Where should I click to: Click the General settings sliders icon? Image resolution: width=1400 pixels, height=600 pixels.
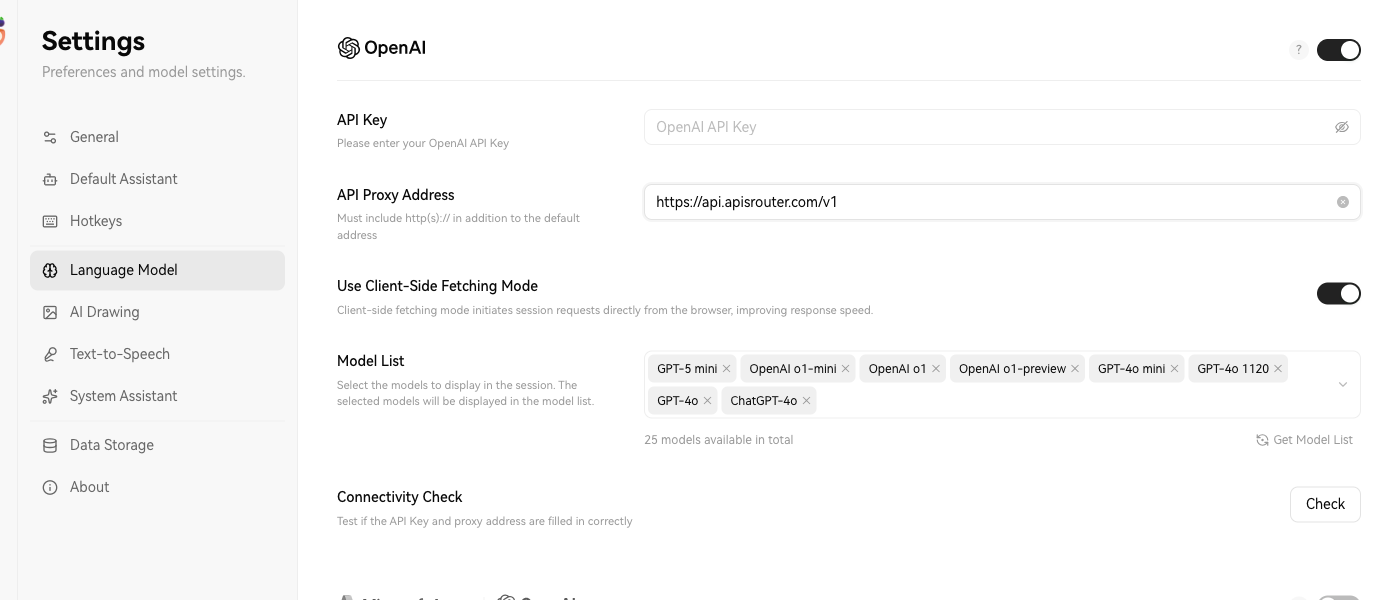point(50,137)
